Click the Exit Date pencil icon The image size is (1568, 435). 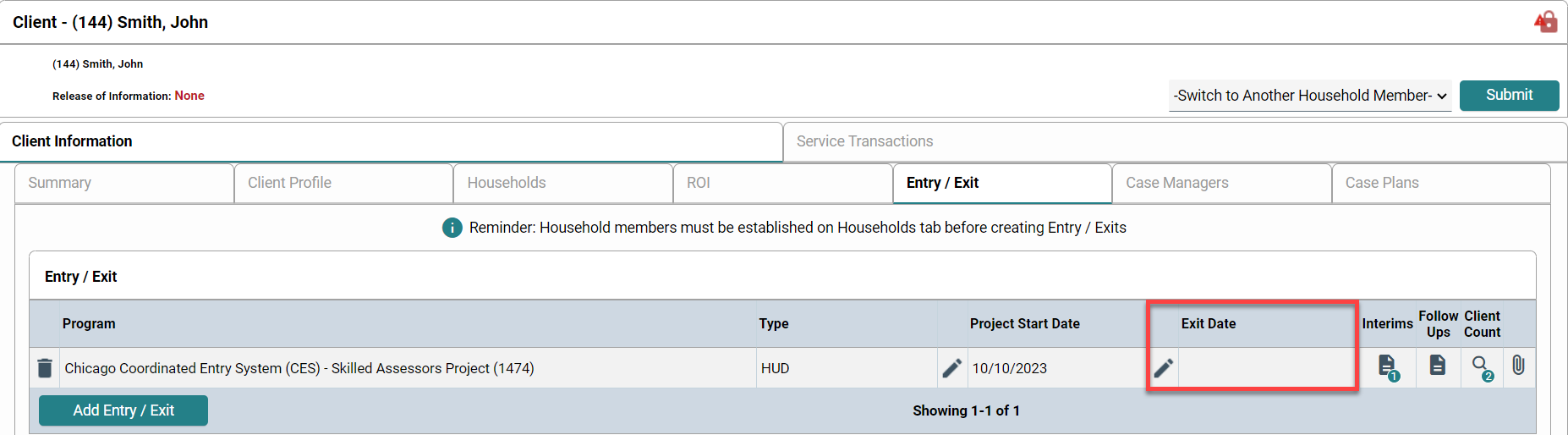pos(1164,368)
